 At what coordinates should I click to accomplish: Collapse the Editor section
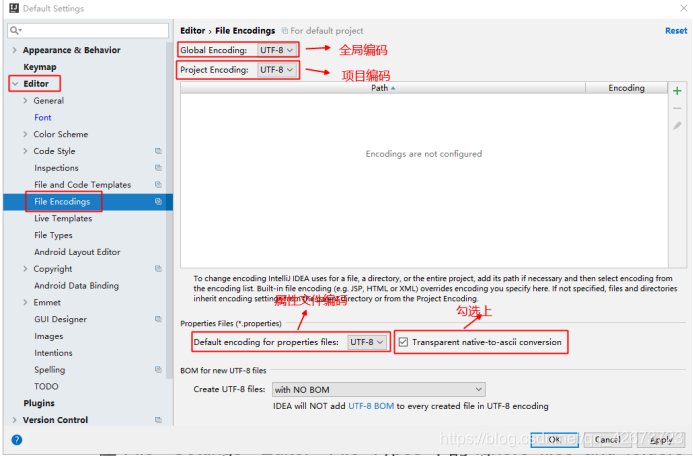point(15,84)
